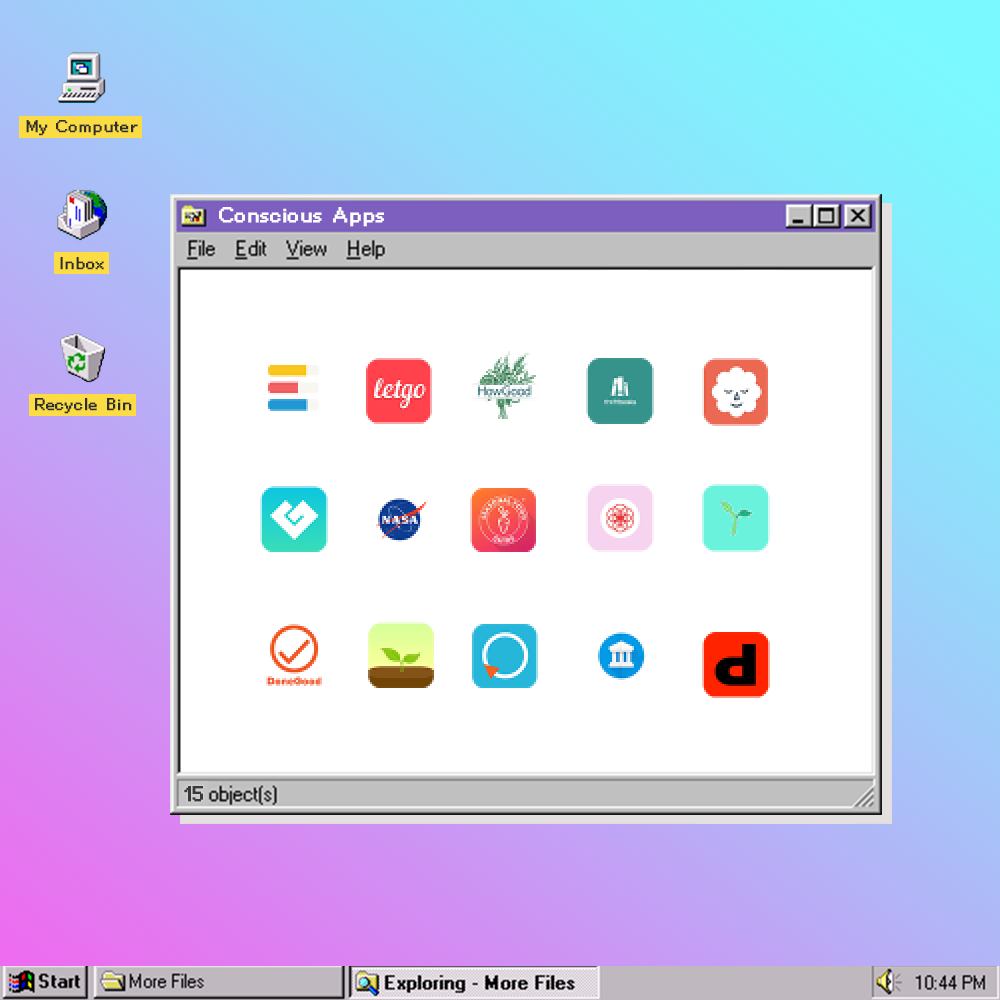Minimize the Conscious Apps window

pos(798,216)
